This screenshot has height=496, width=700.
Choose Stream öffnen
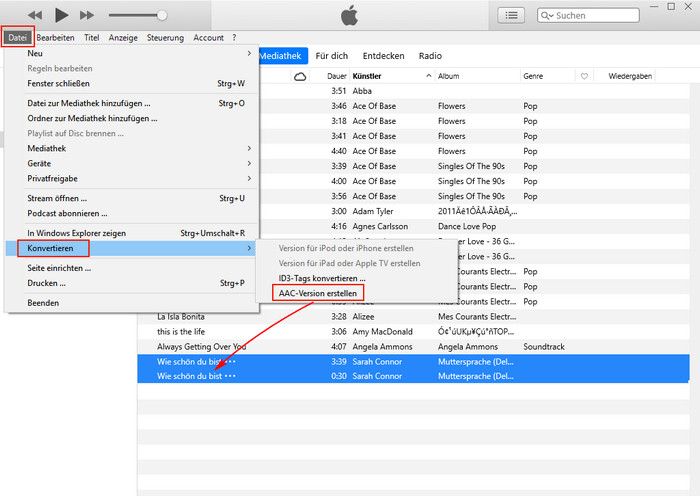pyautogui.click(x=132, y=198)
